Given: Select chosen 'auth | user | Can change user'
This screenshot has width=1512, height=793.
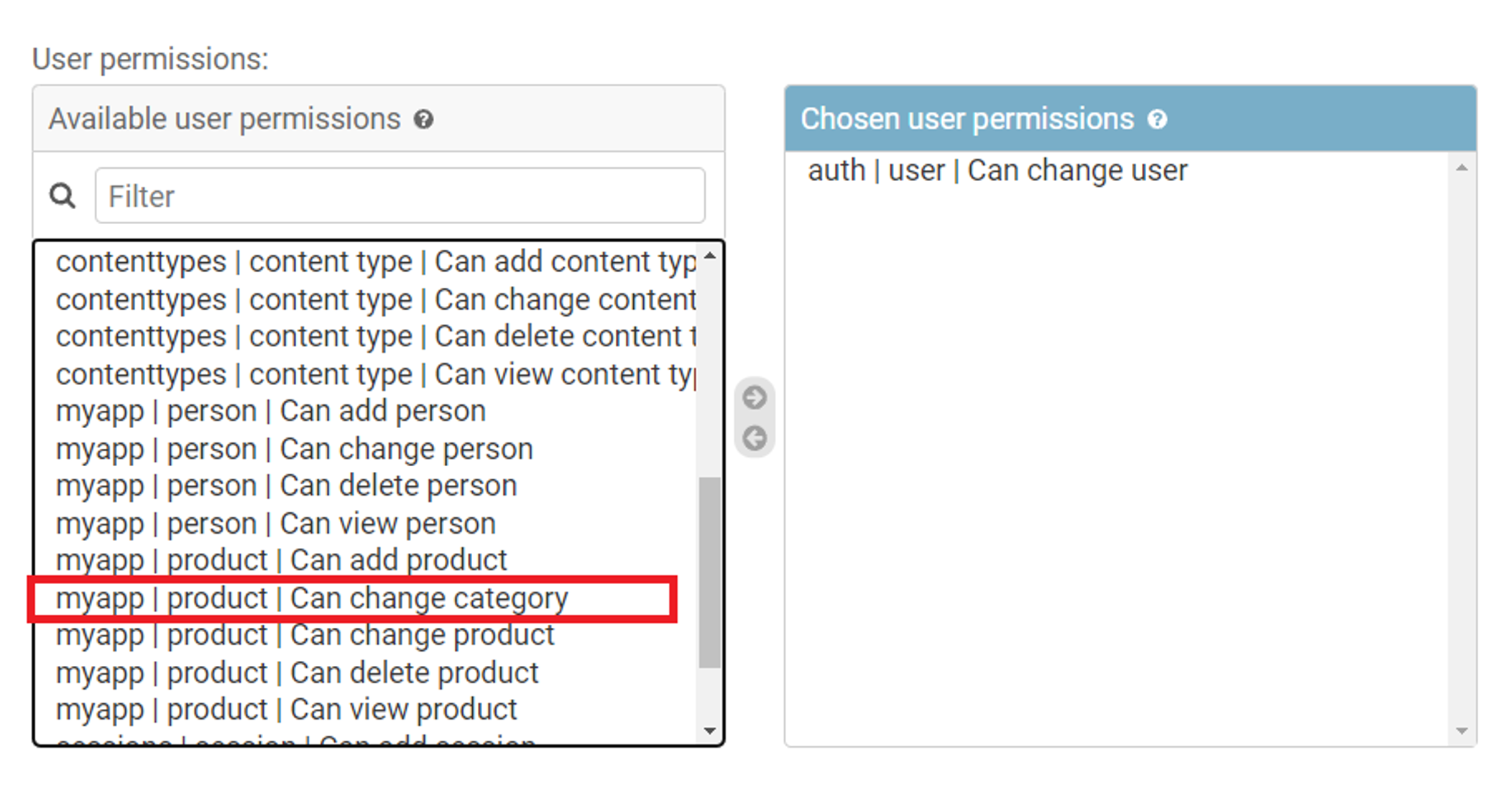Looking at the screenshot, I should pyautogui.click(x=997, y=171).
